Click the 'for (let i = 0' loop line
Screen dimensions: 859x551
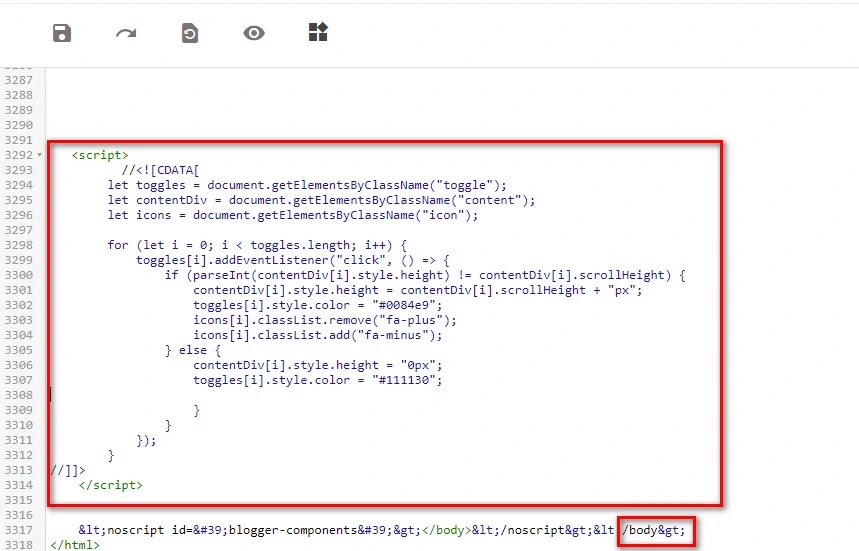pos(257,245)
